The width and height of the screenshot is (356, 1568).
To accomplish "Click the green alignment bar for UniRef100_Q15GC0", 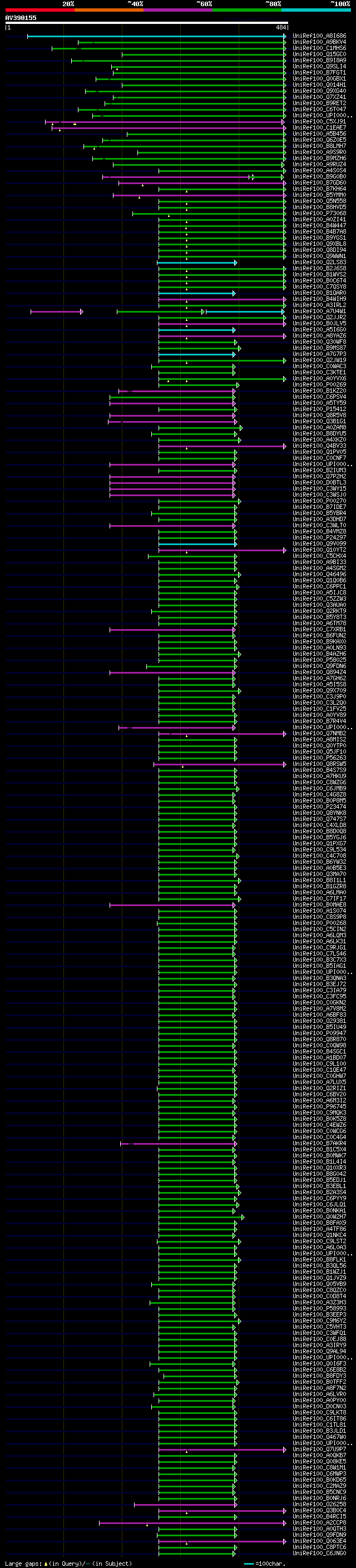I will coord(204,54).
